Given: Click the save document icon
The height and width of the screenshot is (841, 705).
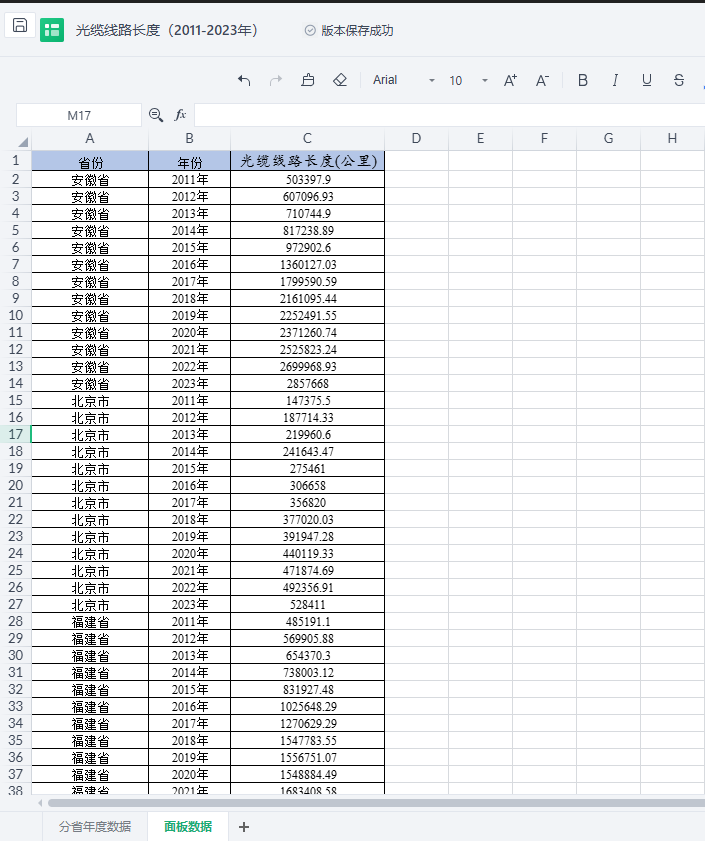Looking at the screenshot, I should click(20, 25).
